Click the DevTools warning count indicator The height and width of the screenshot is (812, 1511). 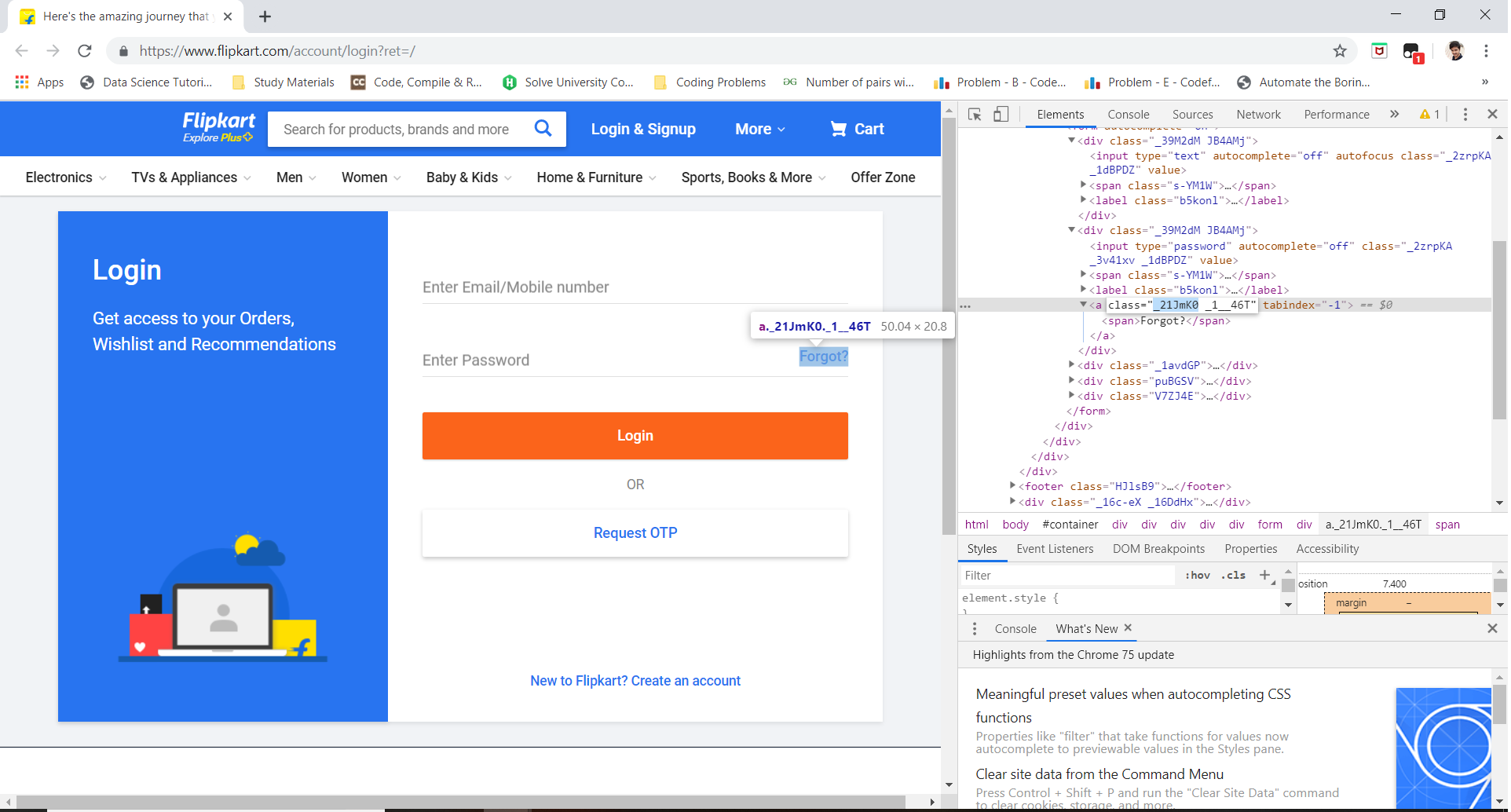[x=1429, y=115]
